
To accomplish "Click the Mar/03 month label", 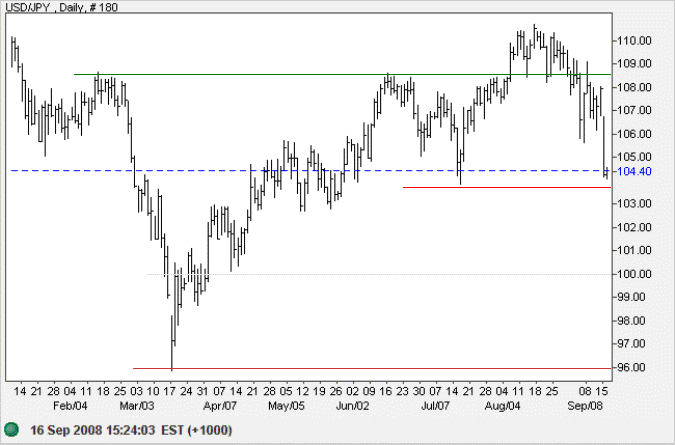I will point(137,406).
